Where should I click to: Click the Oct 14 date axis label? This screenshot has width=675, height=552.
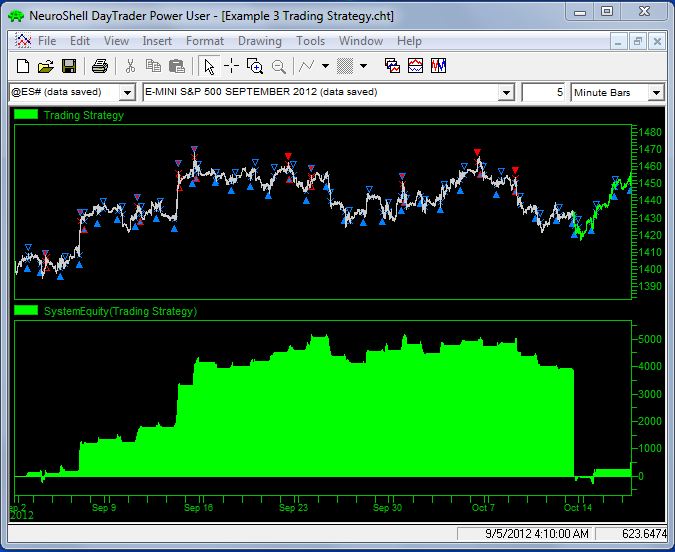tap(578, 508)
